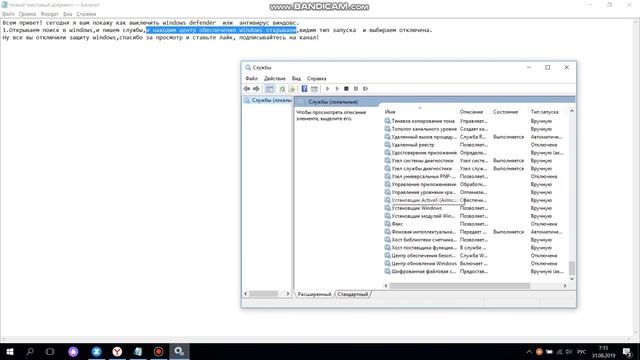Go back using the Services toolbar arrow
Screen dimensions: 640x360
point(247,89)
